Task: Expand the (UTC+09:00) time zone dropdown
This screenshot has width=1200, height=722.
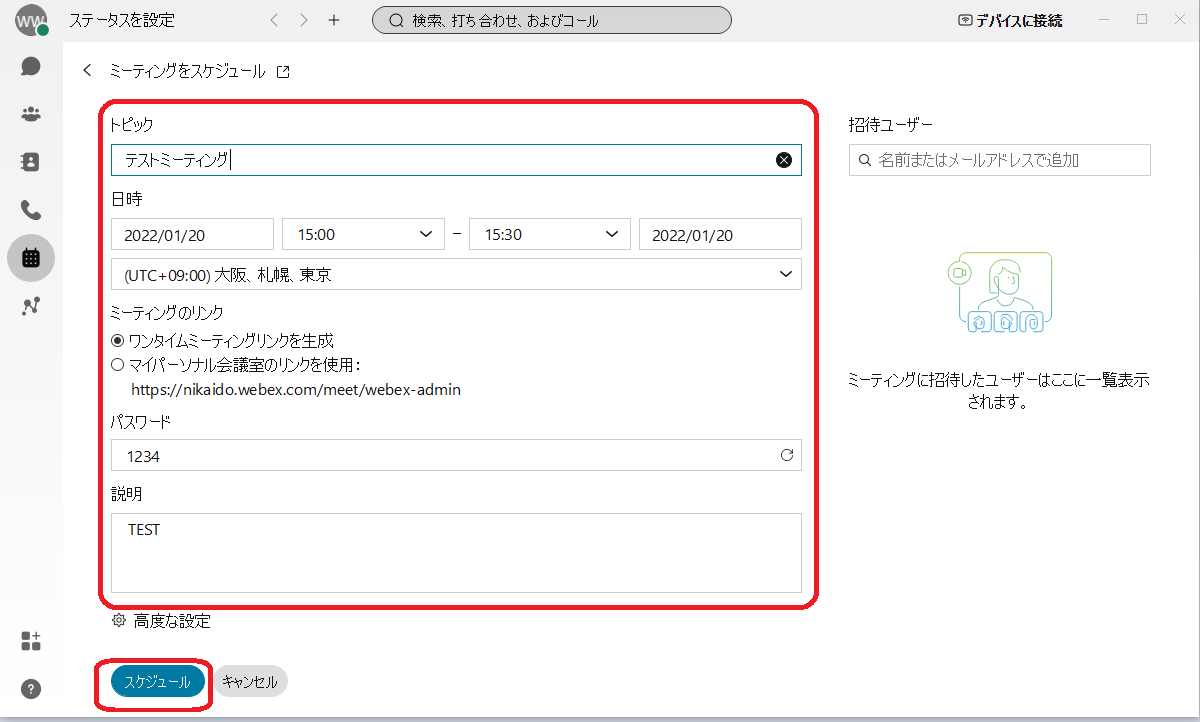Action: tap(456, 274)
